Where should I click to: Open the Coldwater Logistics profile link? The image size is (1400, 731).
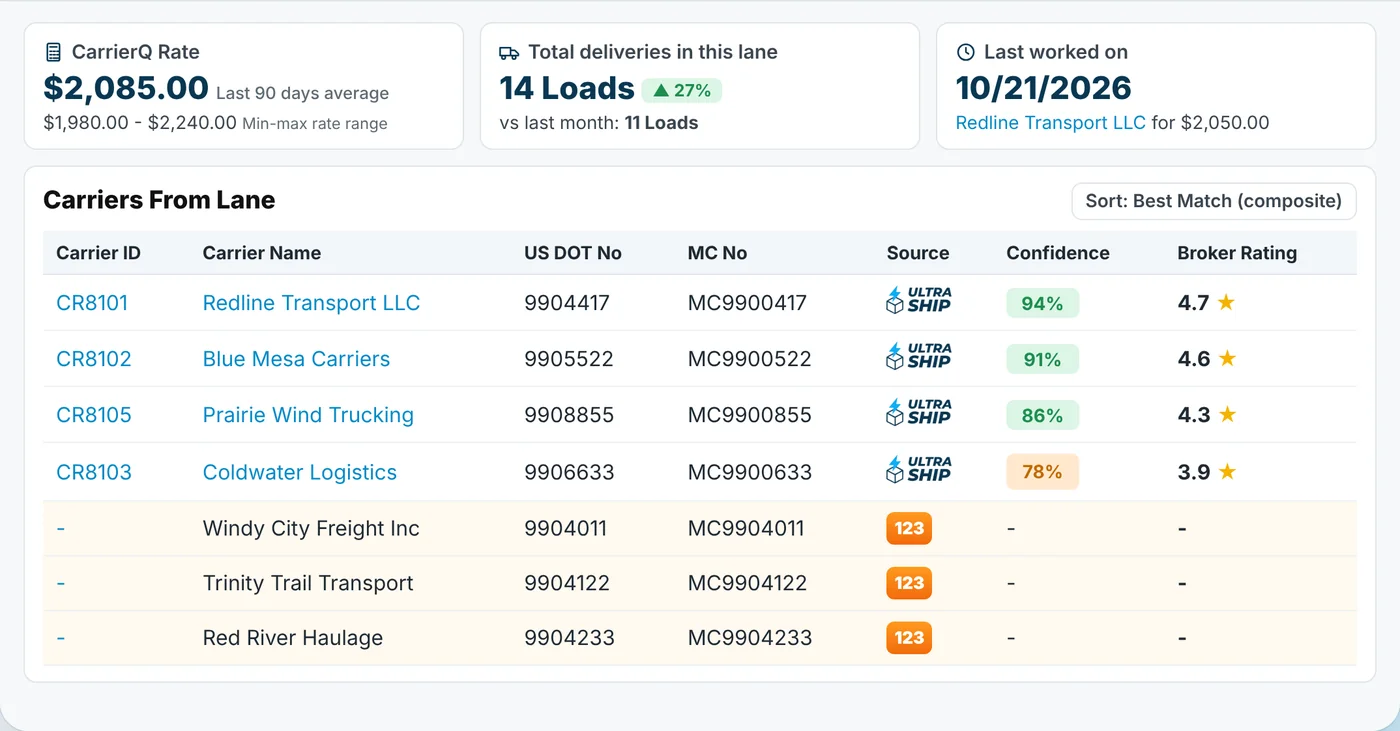pyautogui.click(x=300, y=472)
